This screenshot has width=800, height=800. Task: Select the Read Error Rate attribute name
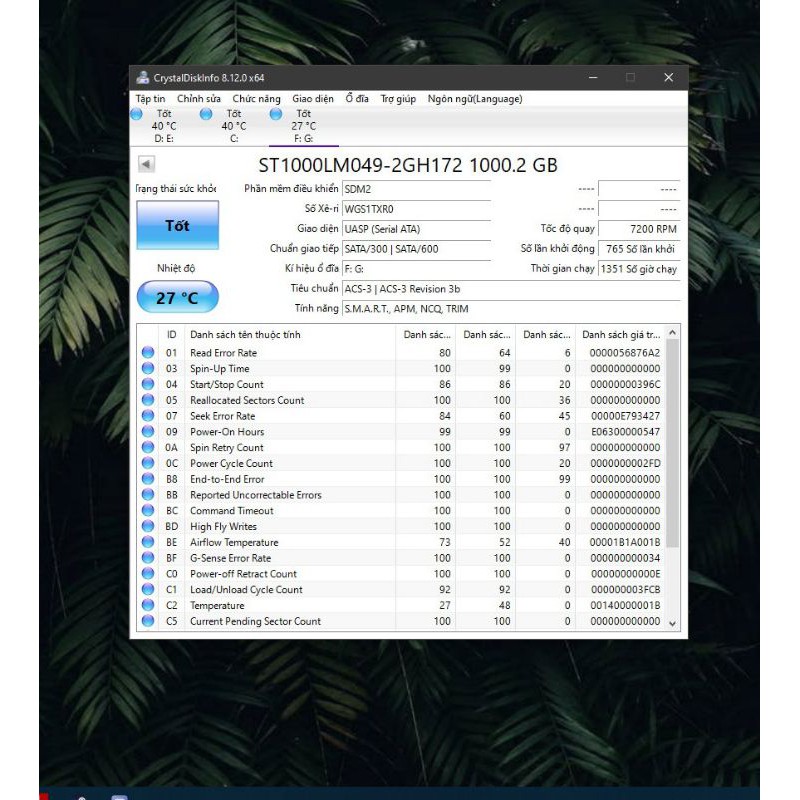223,353
